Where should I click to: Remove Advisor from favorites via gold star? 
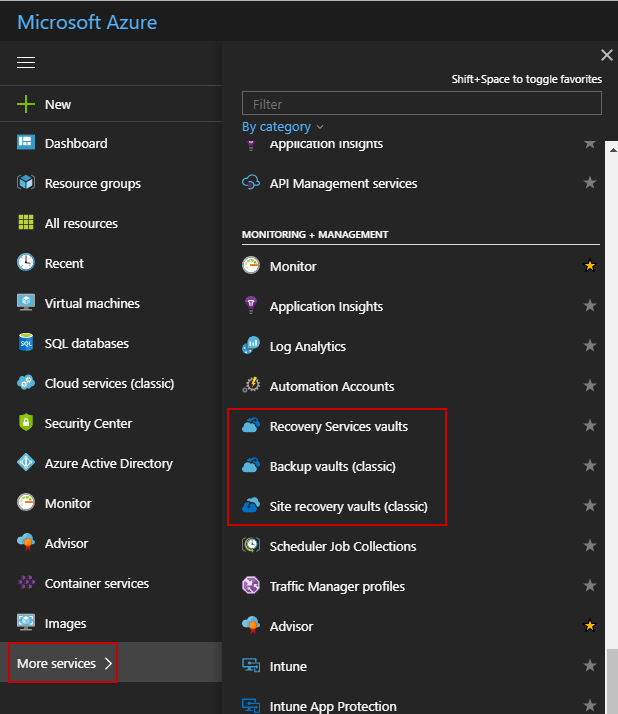click(590, 626)
